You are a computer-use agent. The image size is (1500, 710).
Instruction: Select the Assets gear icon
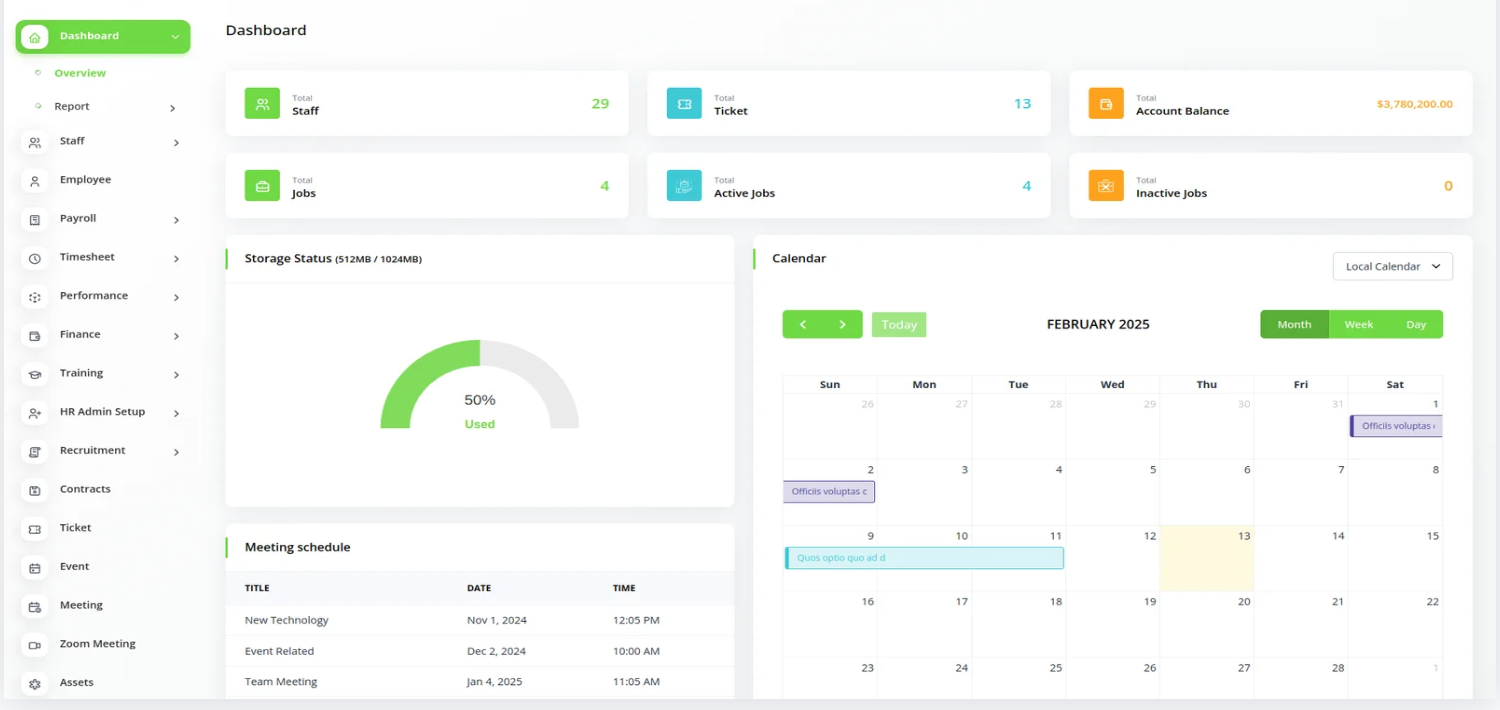pos(35,684)
